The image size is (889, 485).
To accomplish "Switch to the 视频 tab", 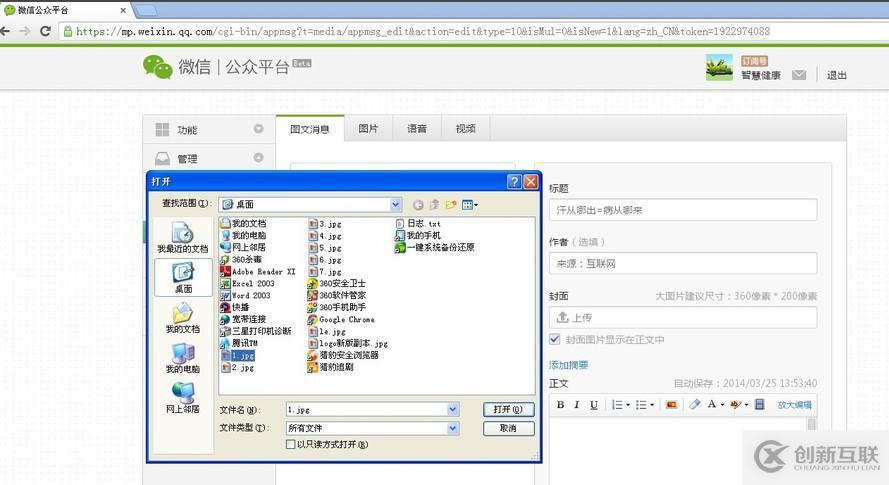I will click(x=465, y=129).
